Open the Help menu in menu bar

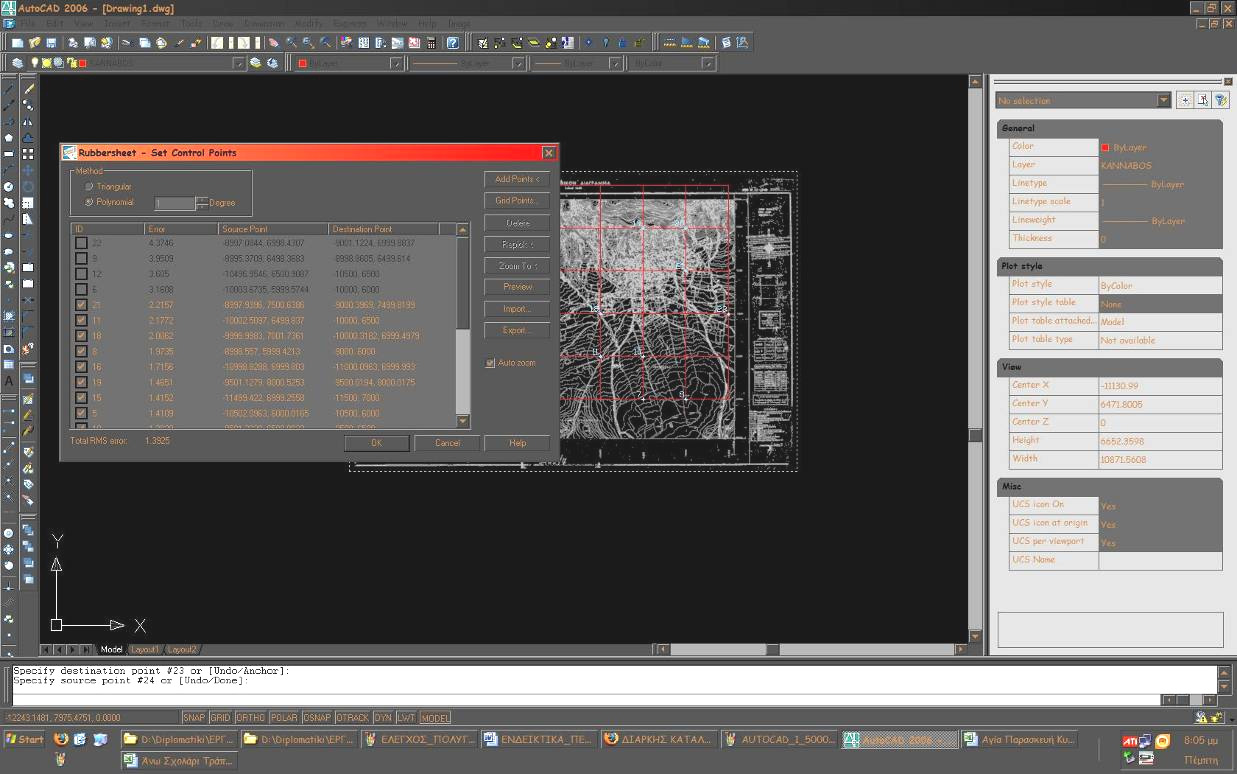427,23
